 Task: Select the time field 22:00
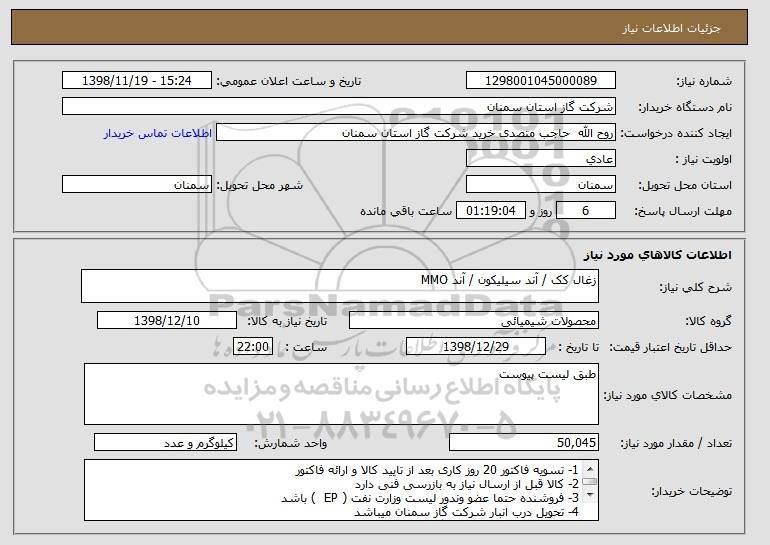(x=253, y=347)
